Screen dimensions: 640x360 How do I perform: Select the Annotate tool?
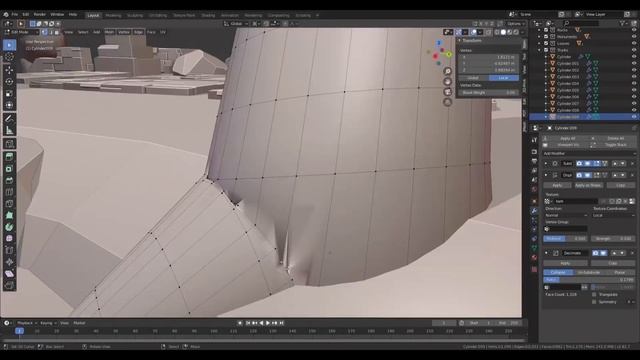[9, 119]
